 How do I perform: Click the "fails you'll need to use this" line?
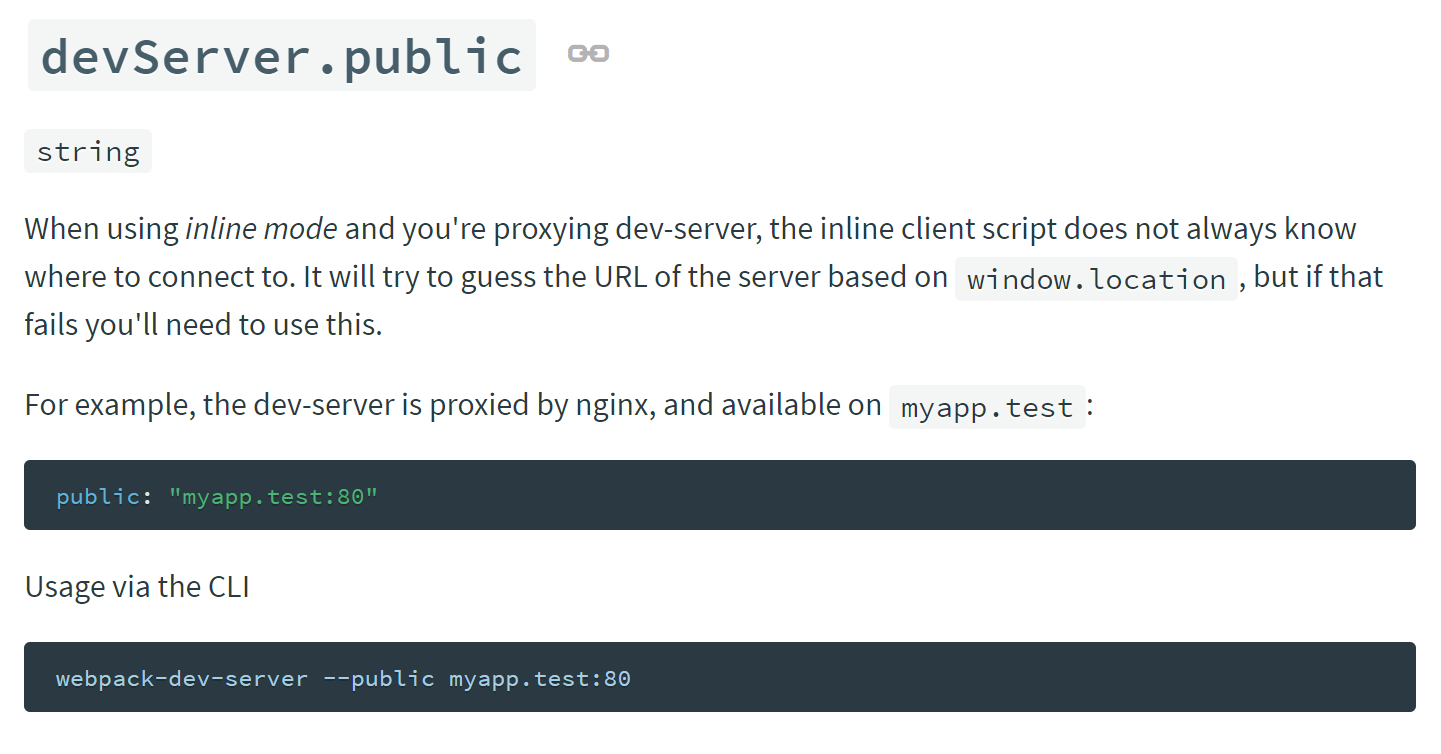203,325
